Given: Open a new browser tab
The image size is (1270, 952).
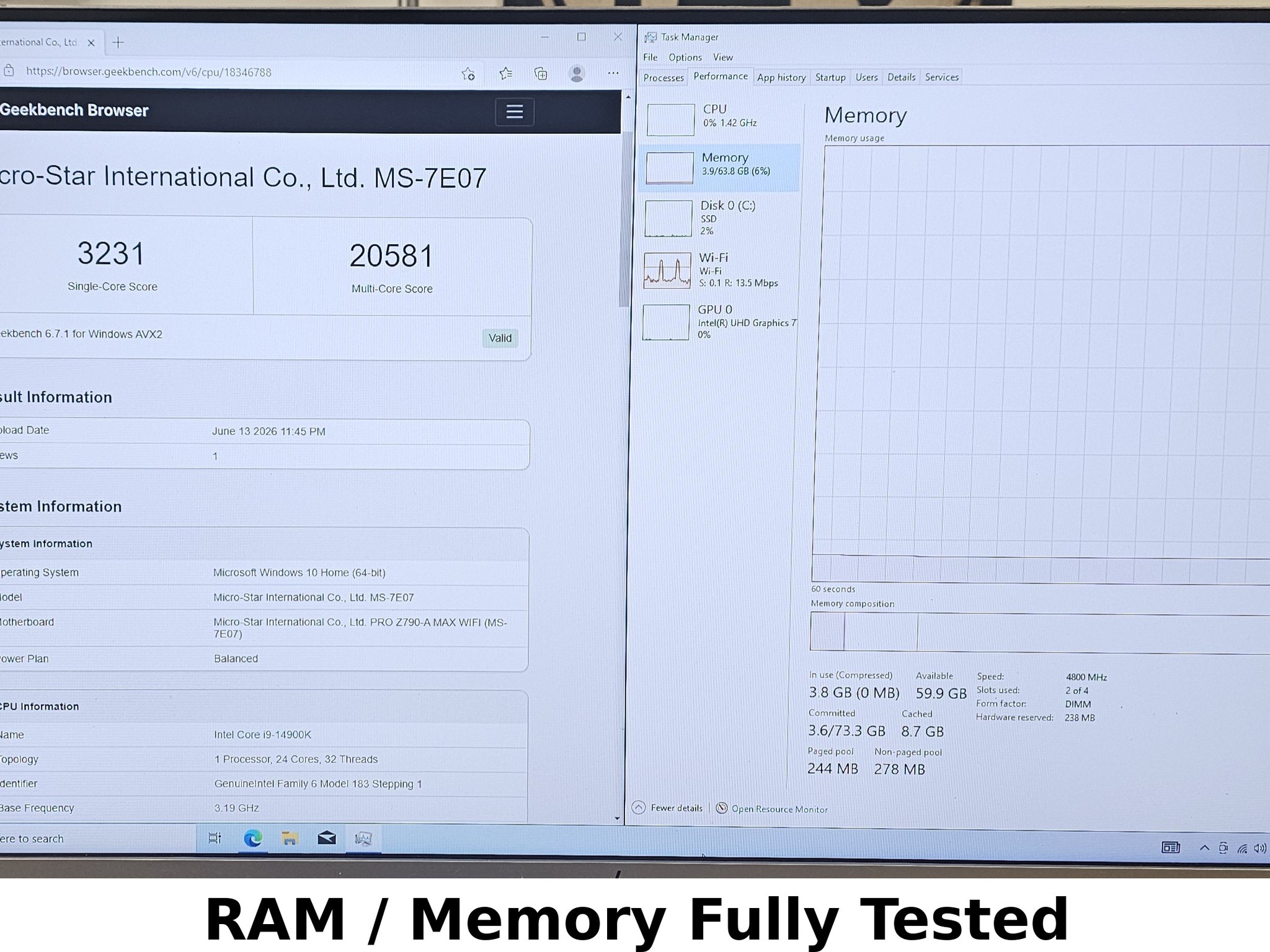Looking at the screenshot, I should [x=118, y=42].
